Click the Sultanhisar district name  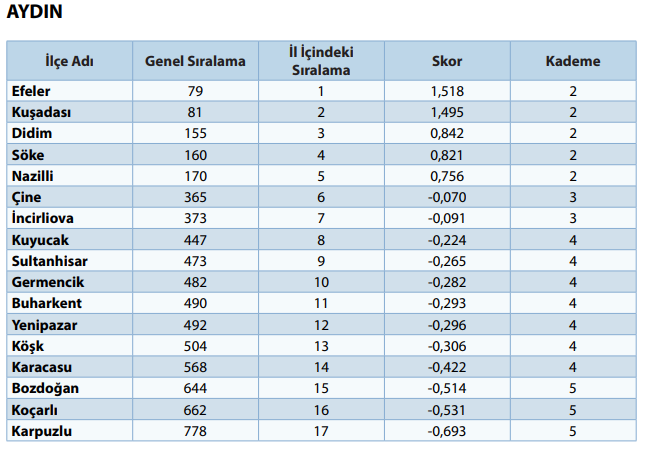coord(49,261)
